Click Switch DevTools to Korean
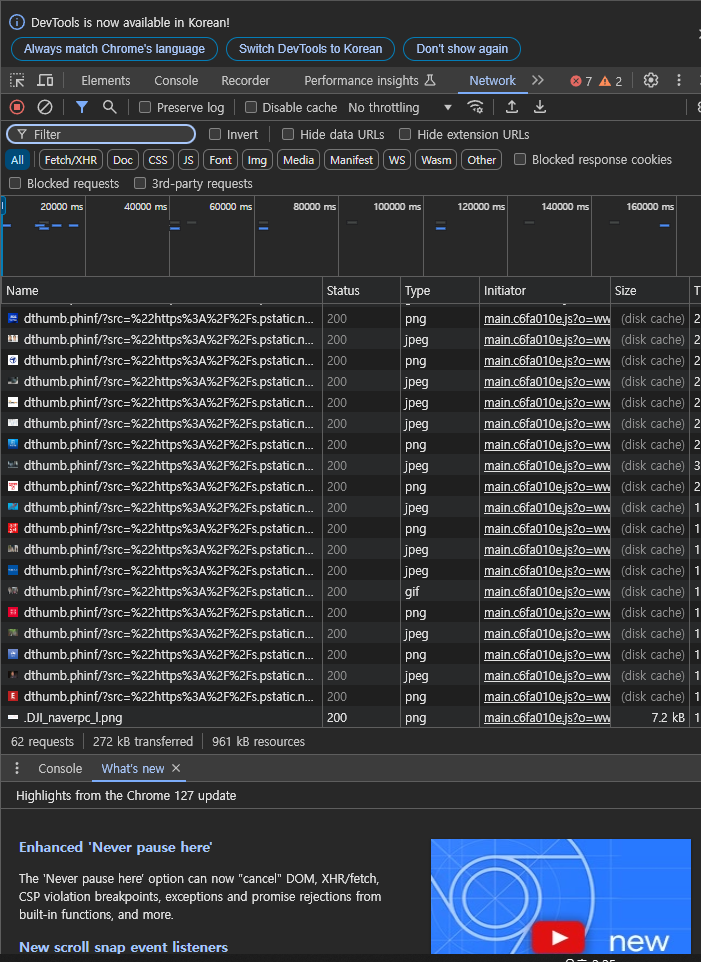The width and height of the screenshot is (701, 962). [310, 49]
